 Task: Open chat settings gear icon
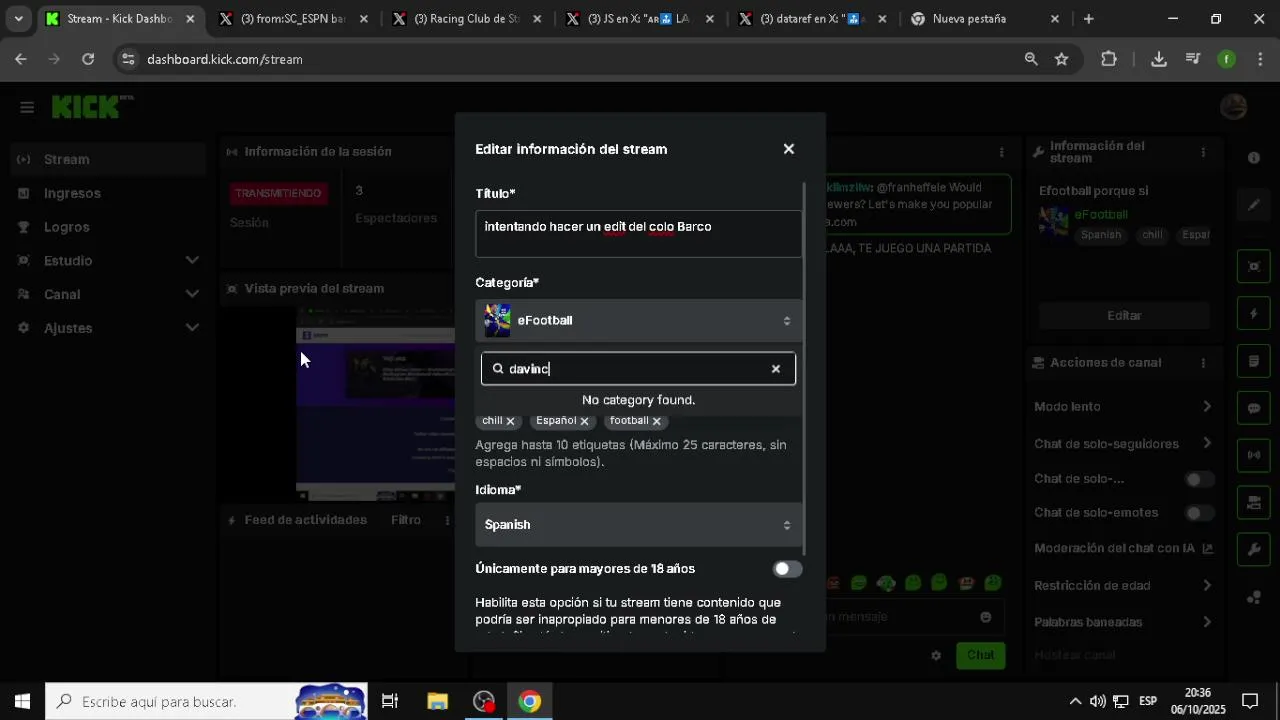tap(936, 656)
